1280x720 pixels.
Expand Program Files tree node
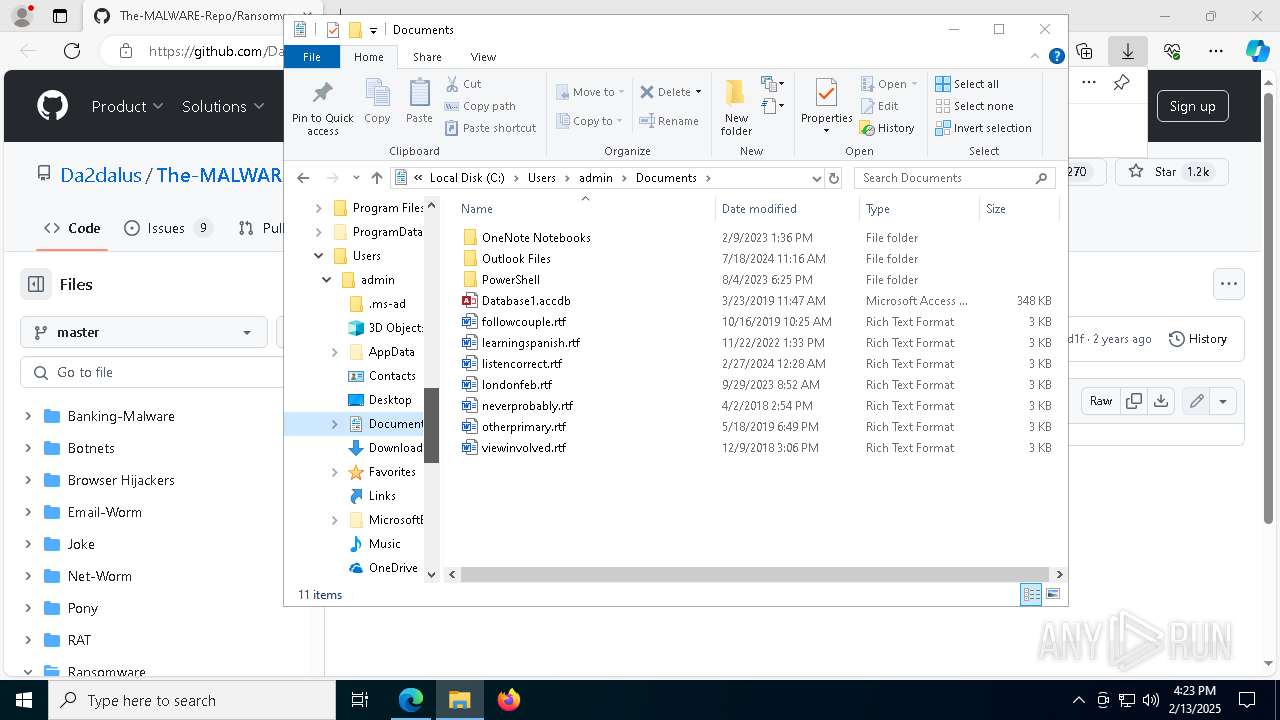point(319,208)
